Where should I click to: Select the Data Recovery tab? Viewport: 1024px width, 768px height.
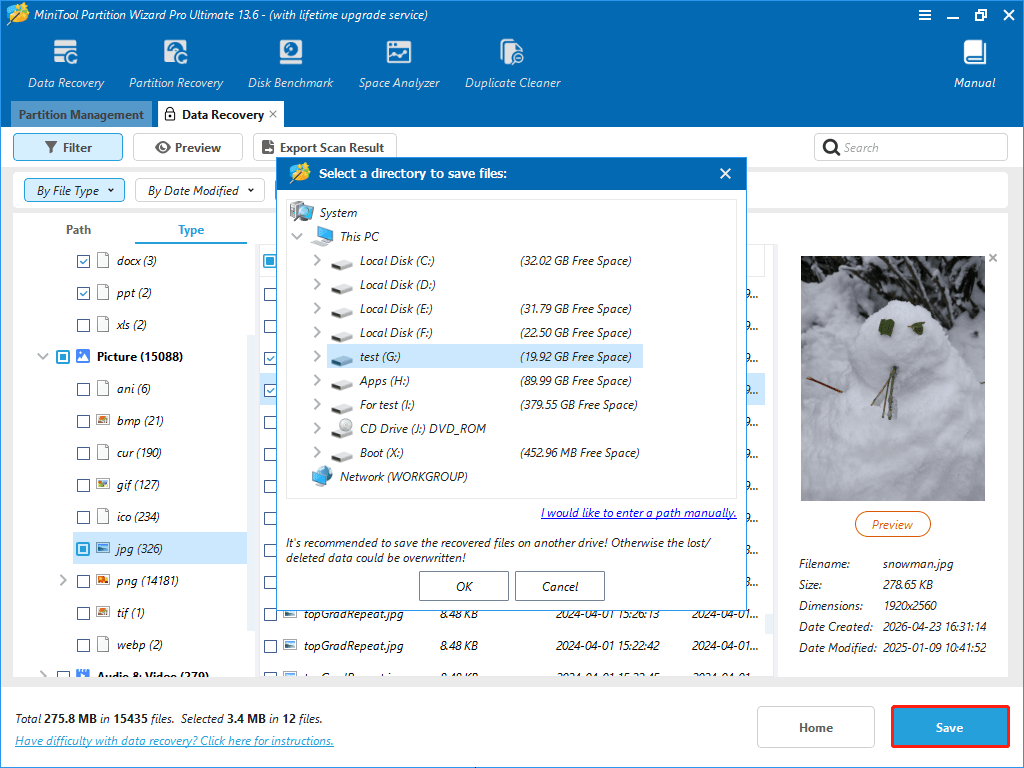point(221,114)
